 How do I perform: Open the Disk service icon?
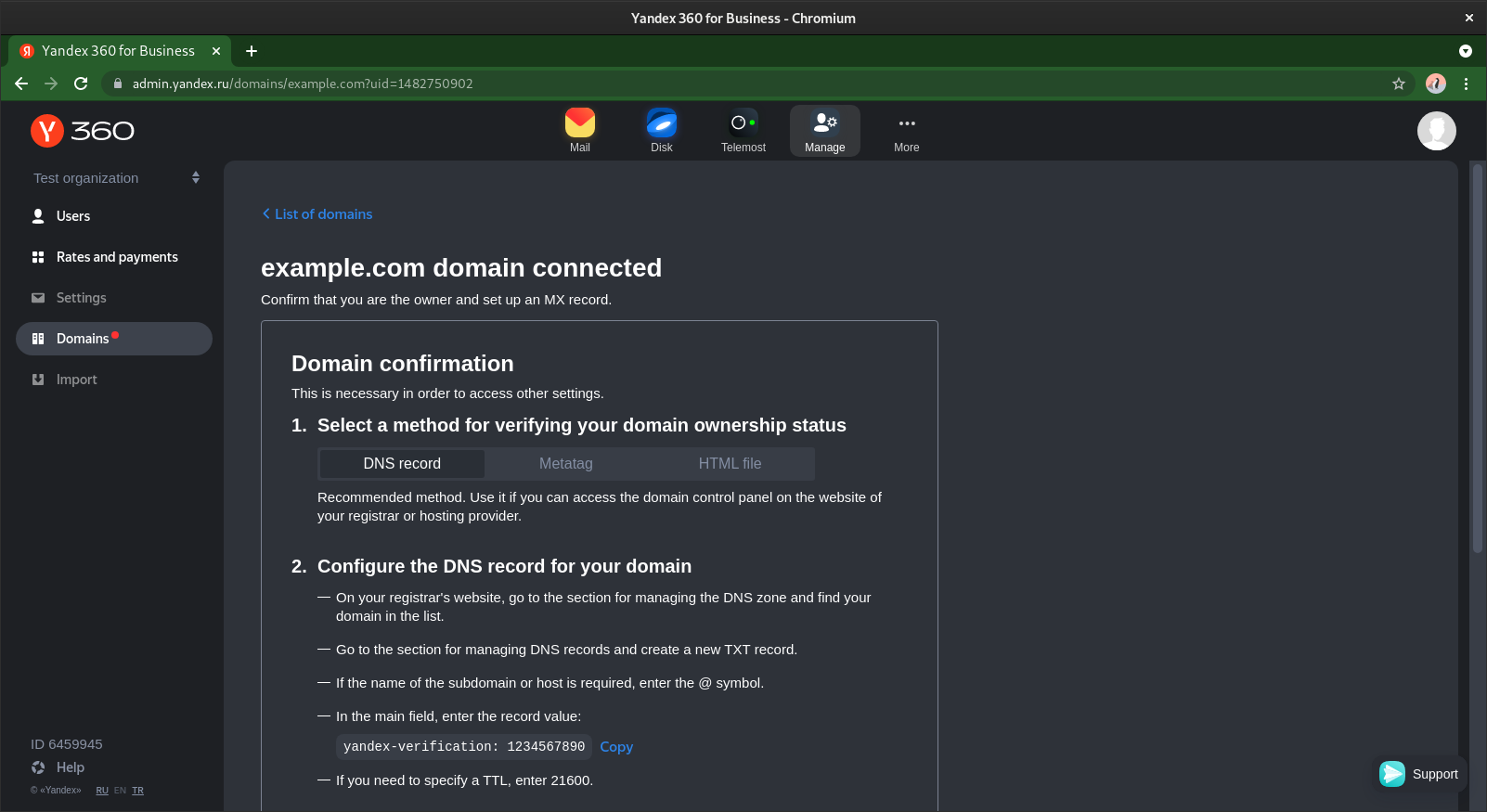(662, 131)
